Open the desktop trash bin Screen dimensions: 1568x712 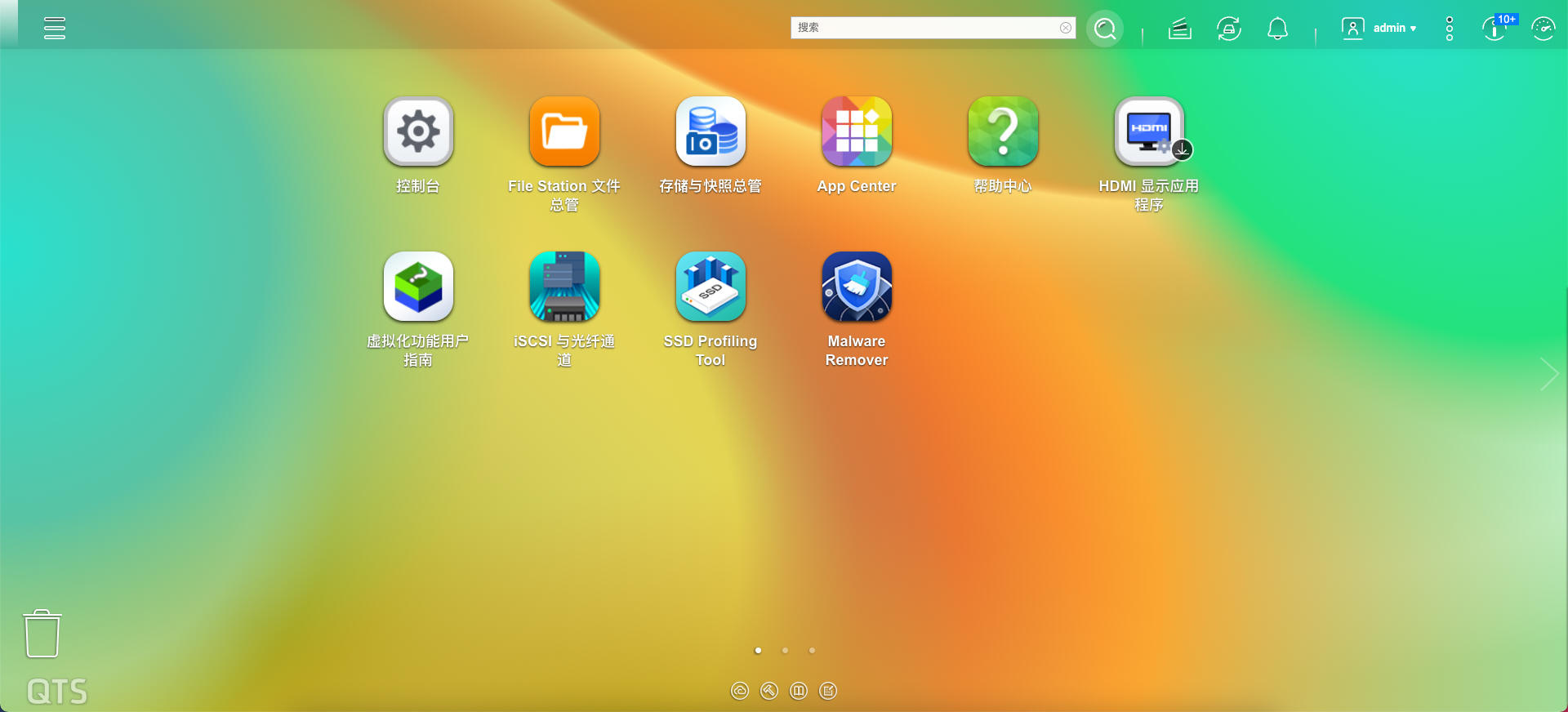point(42,634)
